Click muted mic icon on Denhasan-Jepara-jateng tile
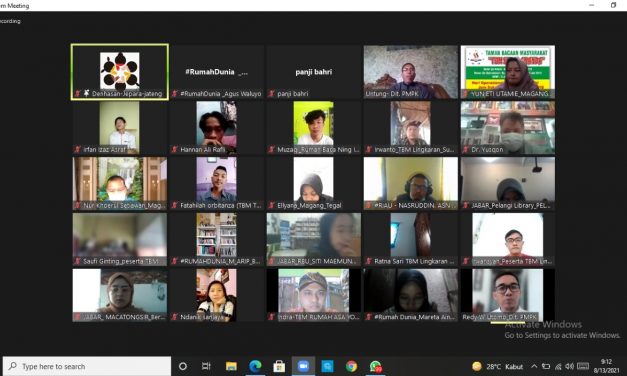 click(78, 94)
